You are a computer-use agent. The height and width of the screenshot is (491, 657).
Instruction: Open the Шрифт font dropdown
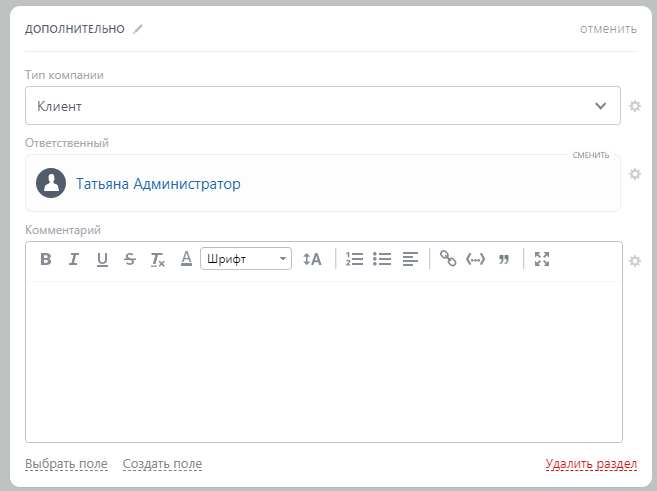coord(246,258)
